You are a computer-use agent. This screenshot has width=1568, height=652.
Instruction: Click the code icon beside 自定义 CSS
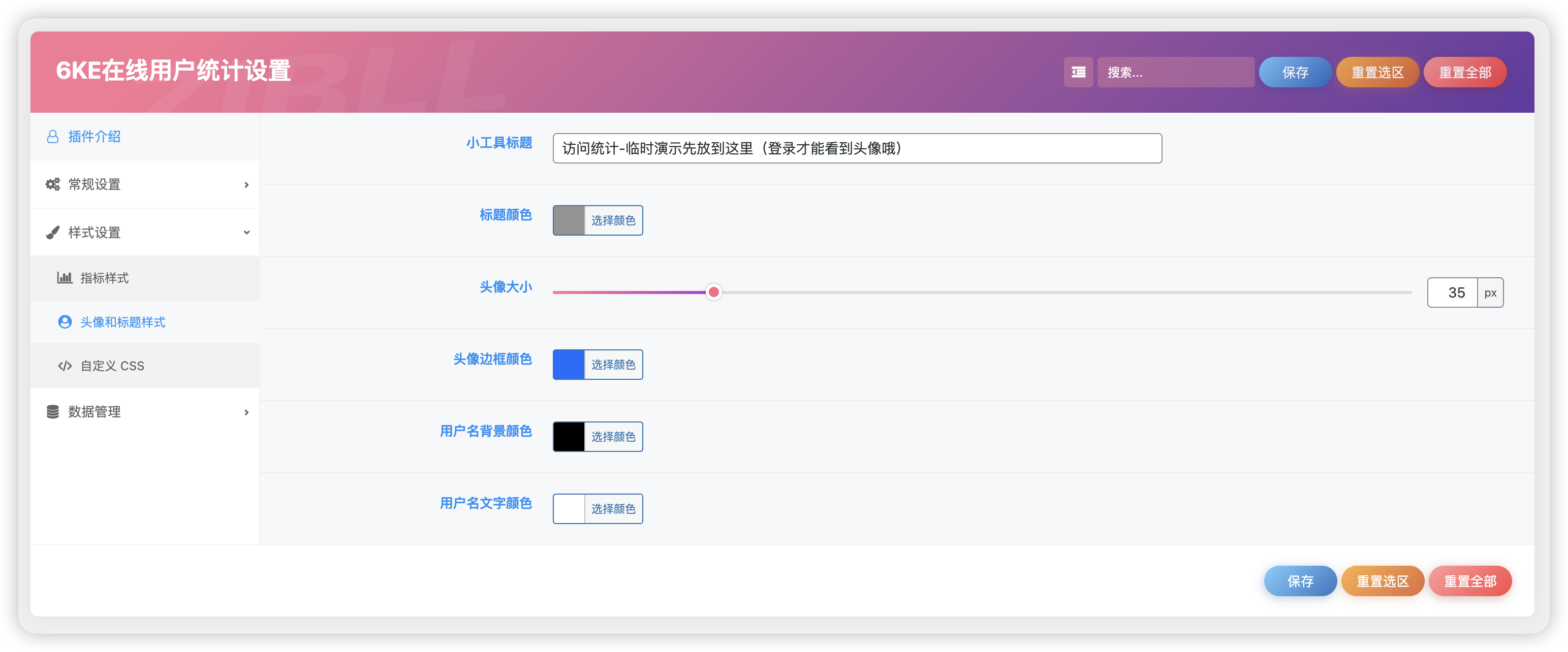(x=65, y=366)
